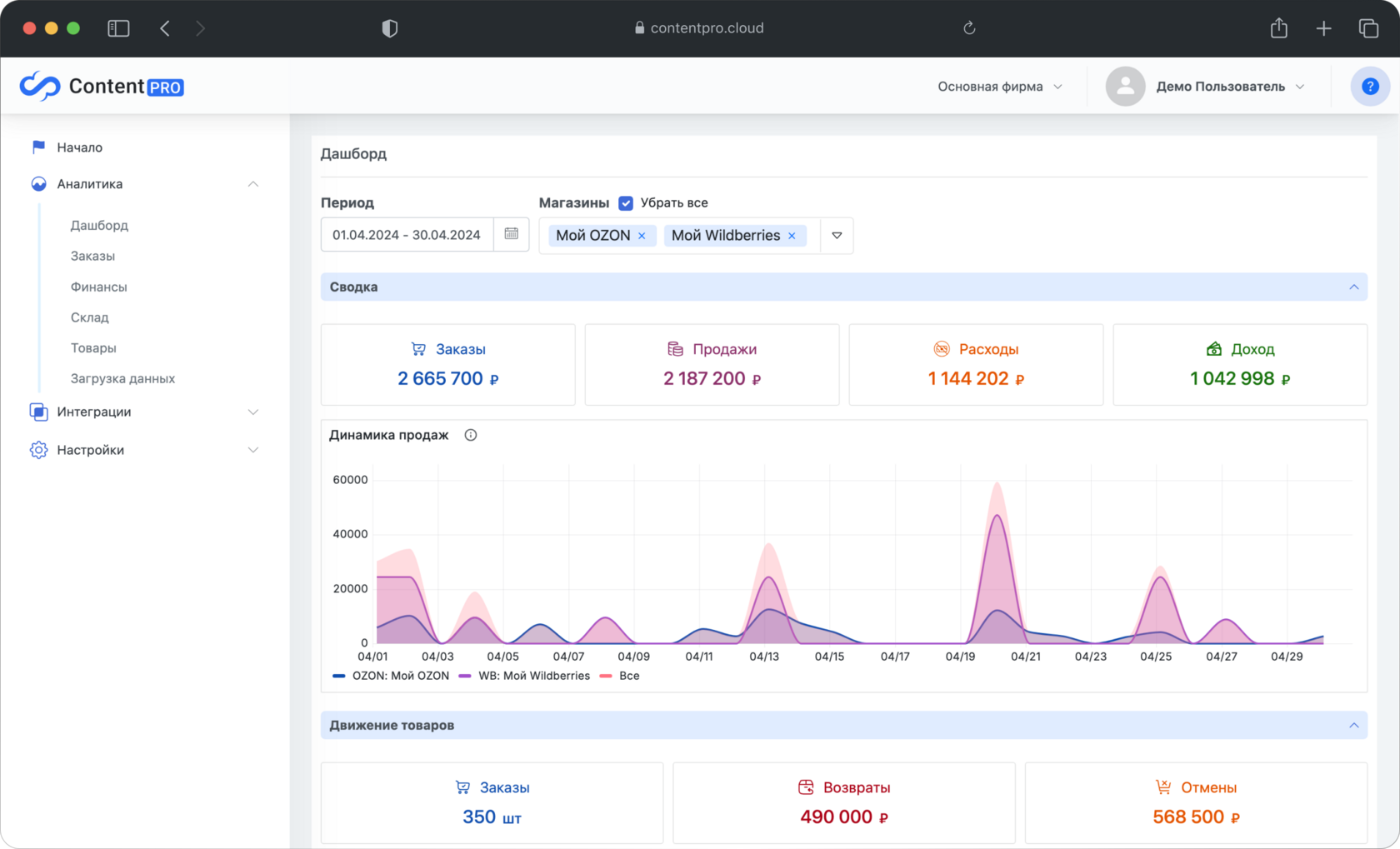Click the browser share icon

(1279, 28)
